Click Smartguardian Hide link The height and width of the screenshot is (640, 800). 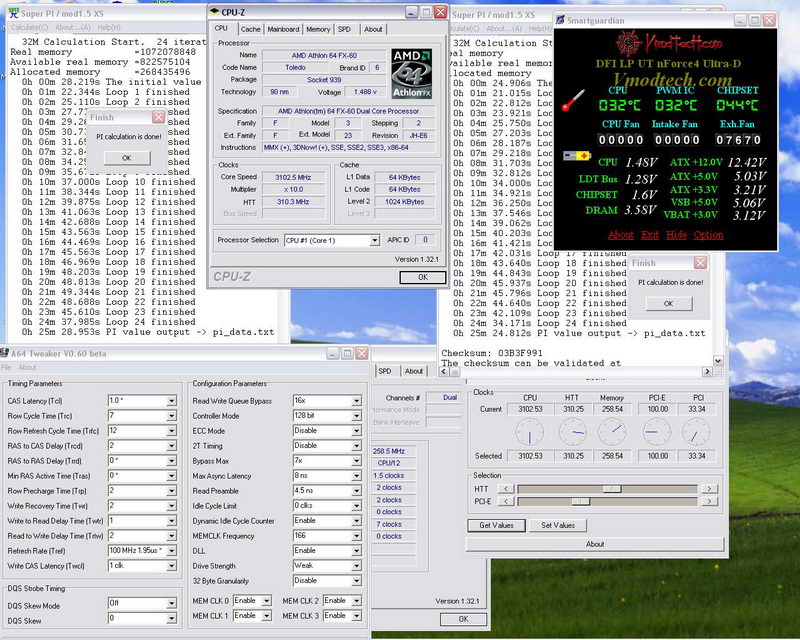pyautogui.click(x=676, y=235)
